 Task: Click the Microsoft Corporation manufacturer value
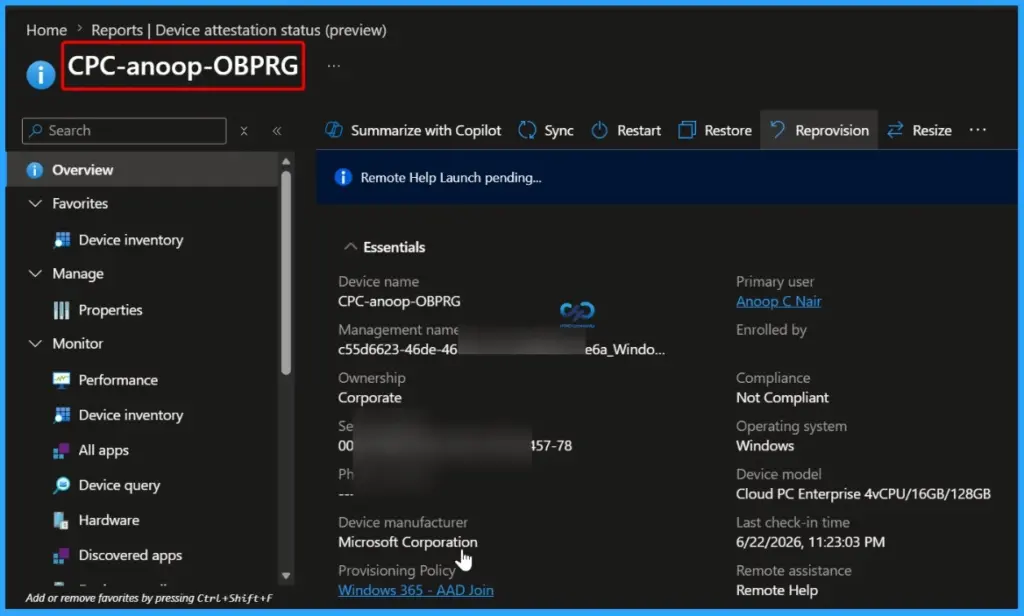(408, 542)
